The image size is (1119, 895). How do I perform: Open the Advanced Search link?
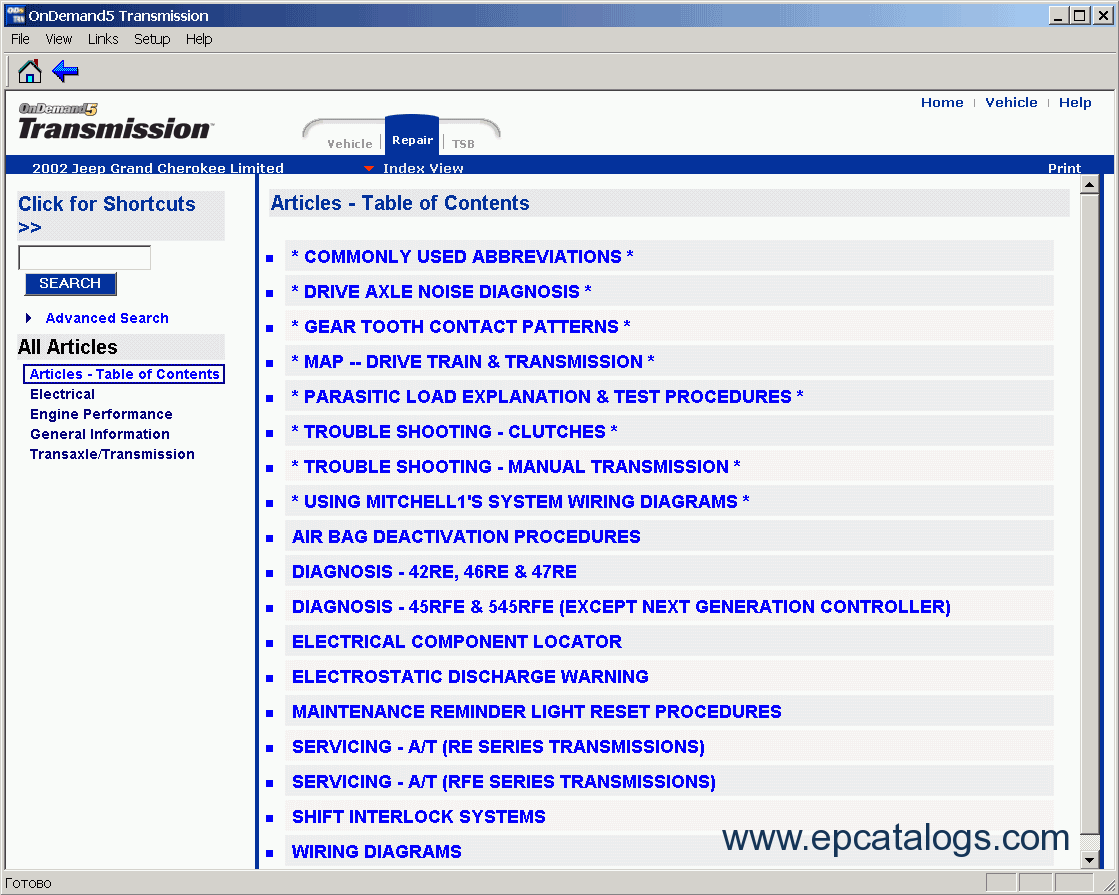point(107,318)
